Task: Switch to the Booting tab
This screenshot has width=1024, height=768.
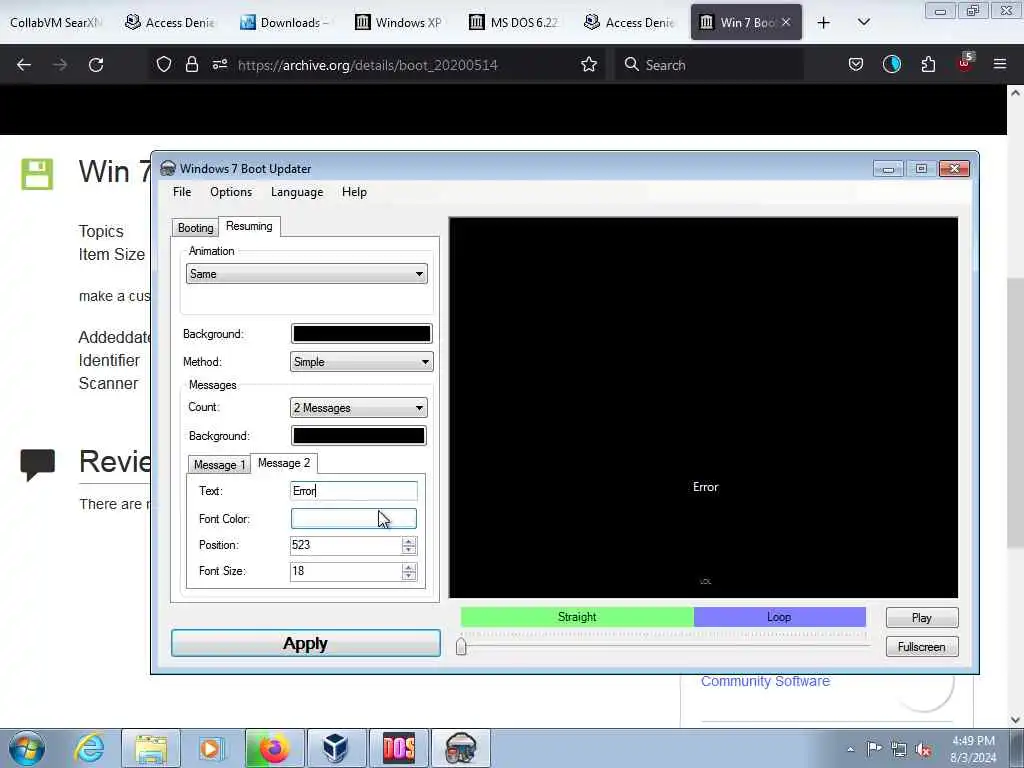Action: (x=195, y=228)
